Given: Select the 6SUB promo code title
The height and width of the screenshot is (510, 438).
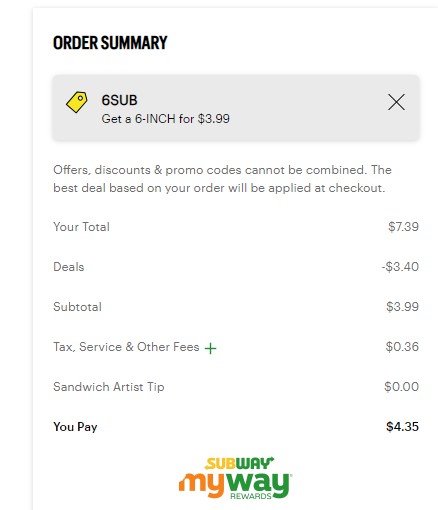Looking at the screenshot, I should pos(119,100).
